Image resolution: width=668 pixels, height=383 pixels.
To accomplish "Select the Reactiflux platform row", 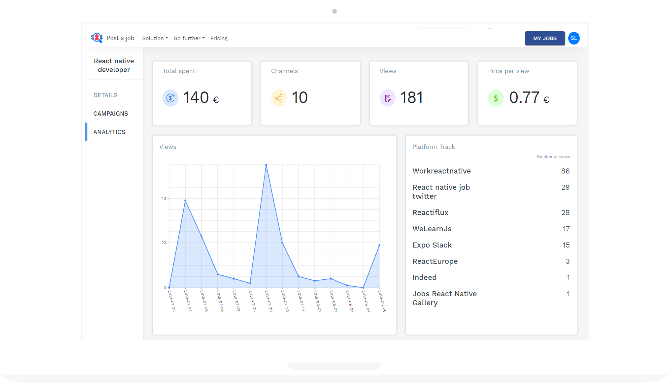I will click(x=491, y=212).
